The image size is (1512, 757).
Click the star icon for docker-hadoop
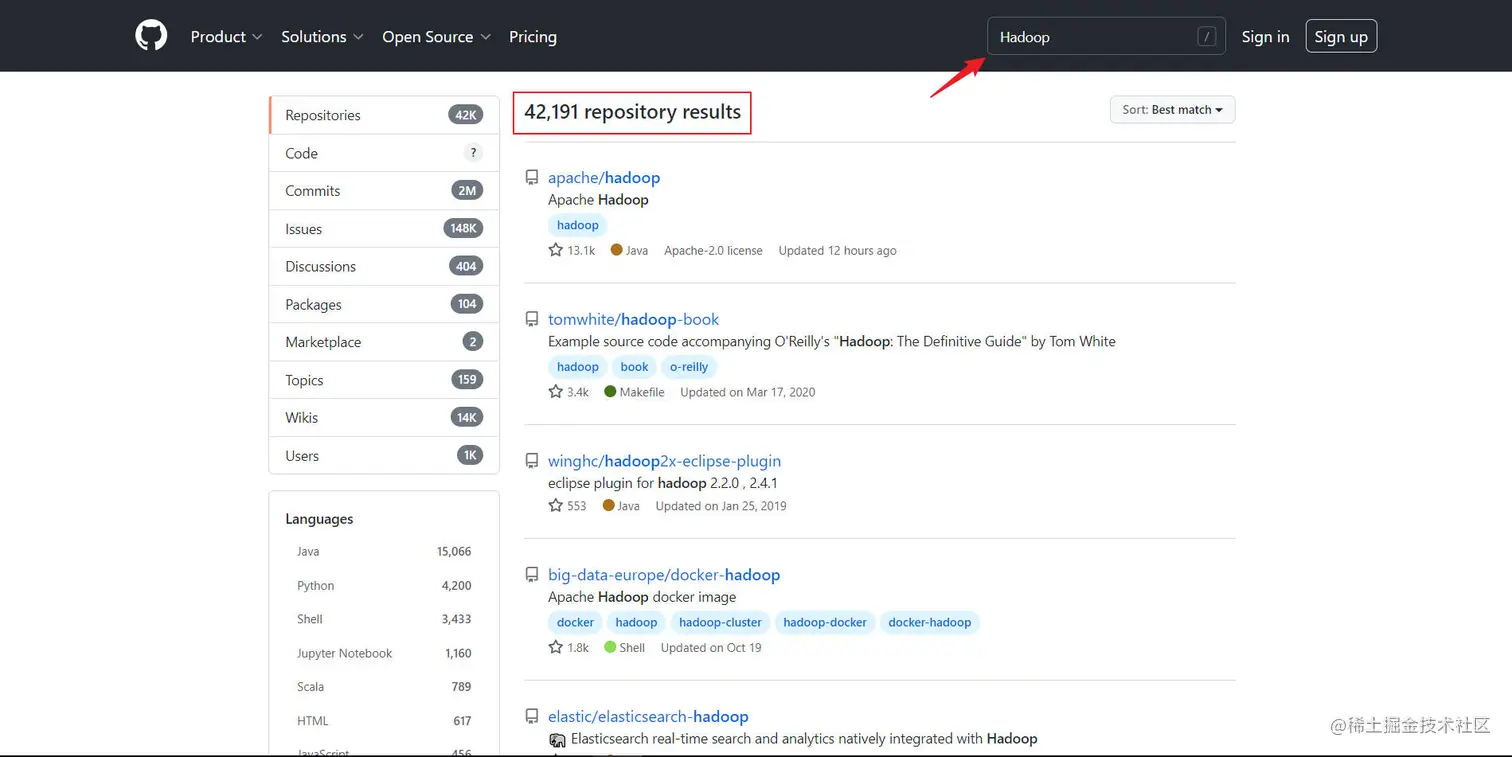(x=556, y=647)
